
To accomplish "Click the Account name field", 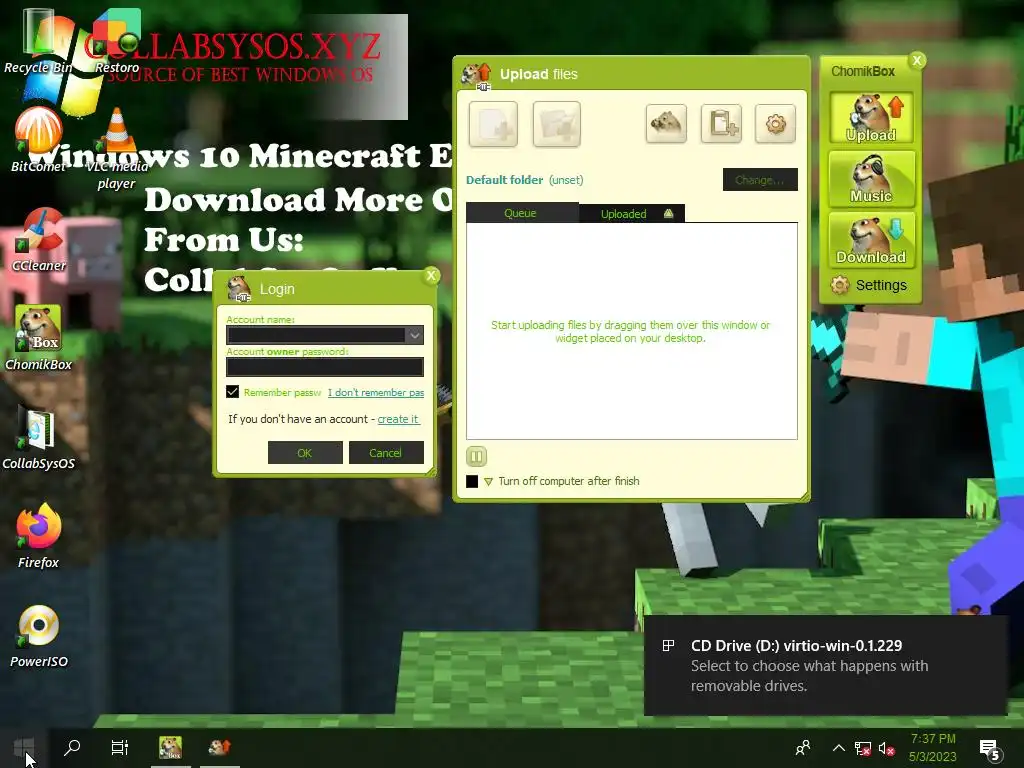I will pos(316,335).
